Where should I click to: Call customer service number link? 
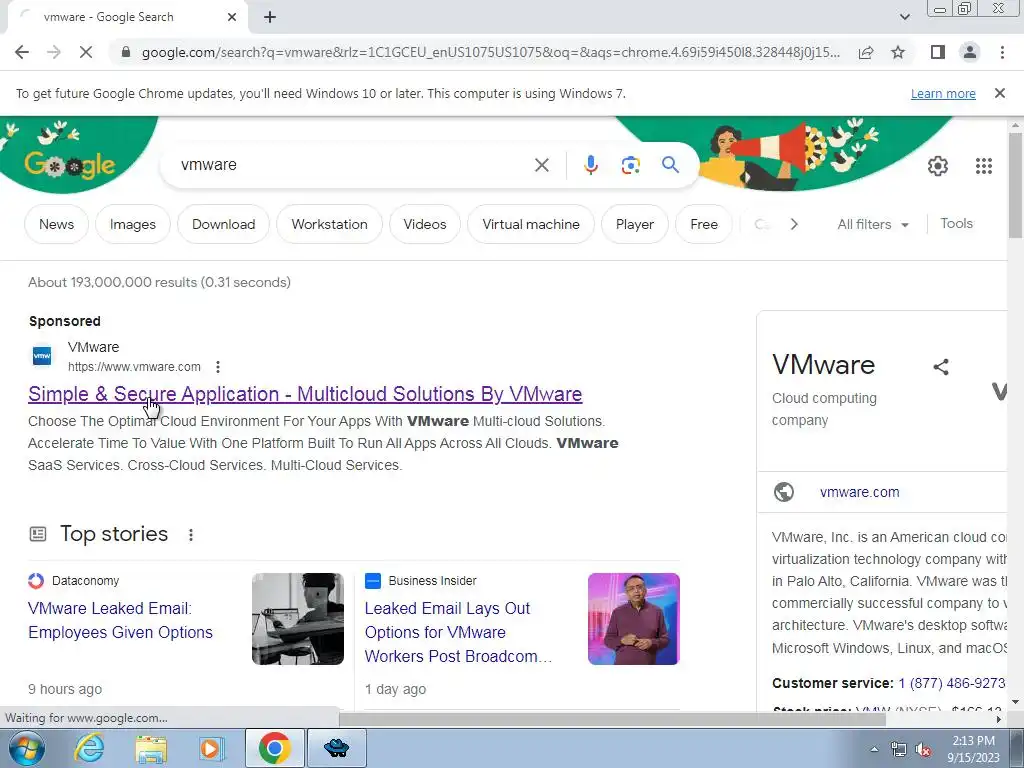(952, 684)
